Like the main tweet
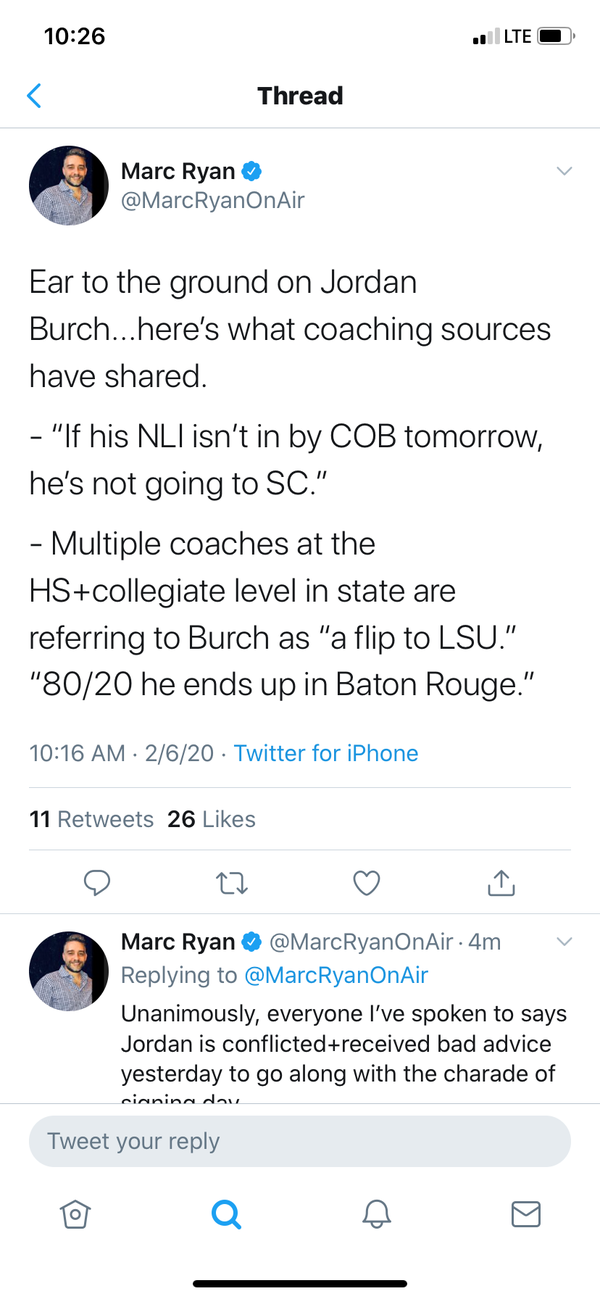 [367, 882]
